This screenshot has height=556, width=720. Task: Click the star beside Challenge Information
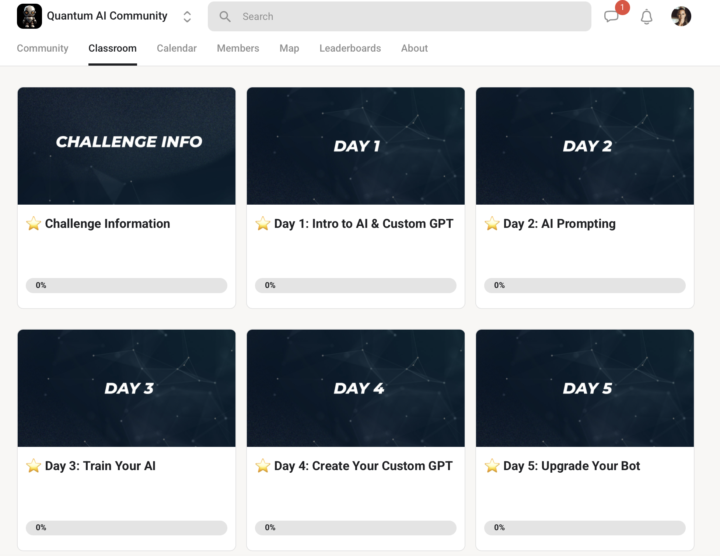[34, 224]
